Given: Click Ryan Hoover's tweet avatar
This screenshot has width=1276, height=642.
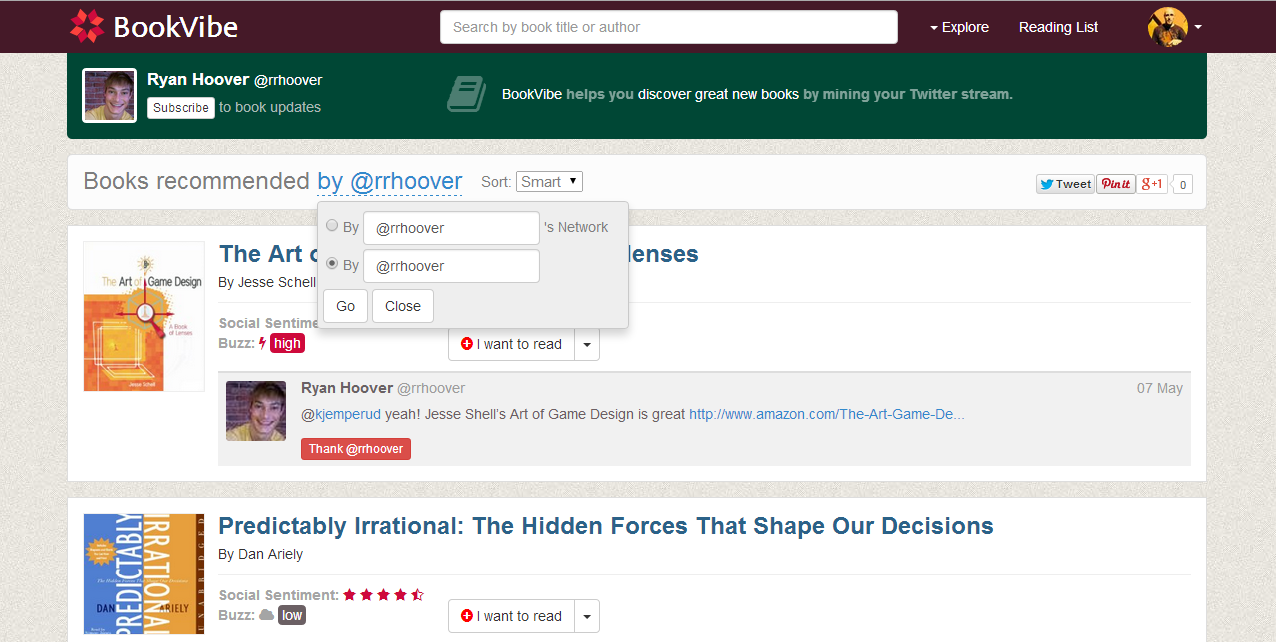Looking at the screenshot, I should tap(256, 411).
